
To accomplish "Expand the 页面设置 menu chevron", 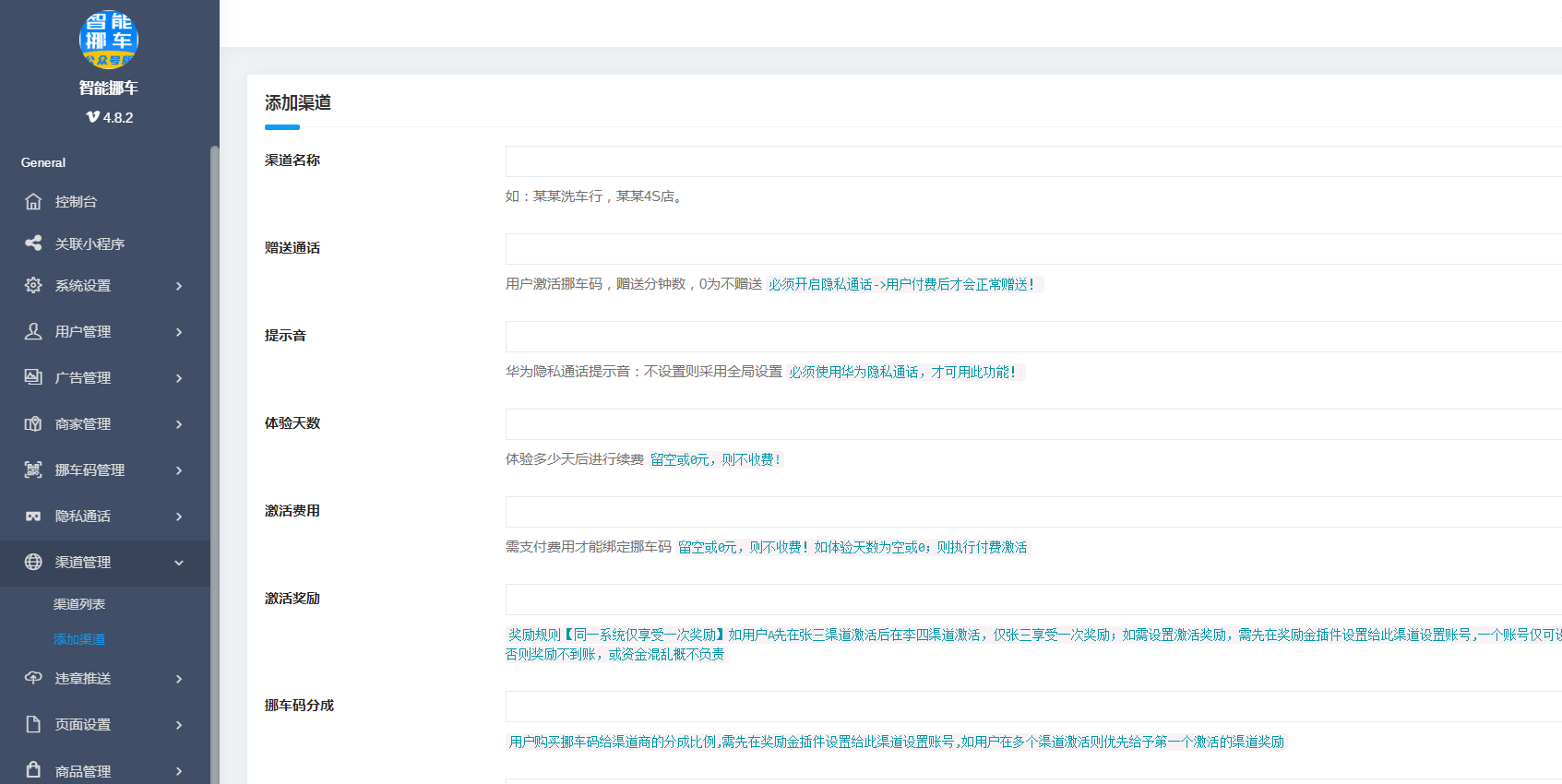I will click(x=179, y=725).
